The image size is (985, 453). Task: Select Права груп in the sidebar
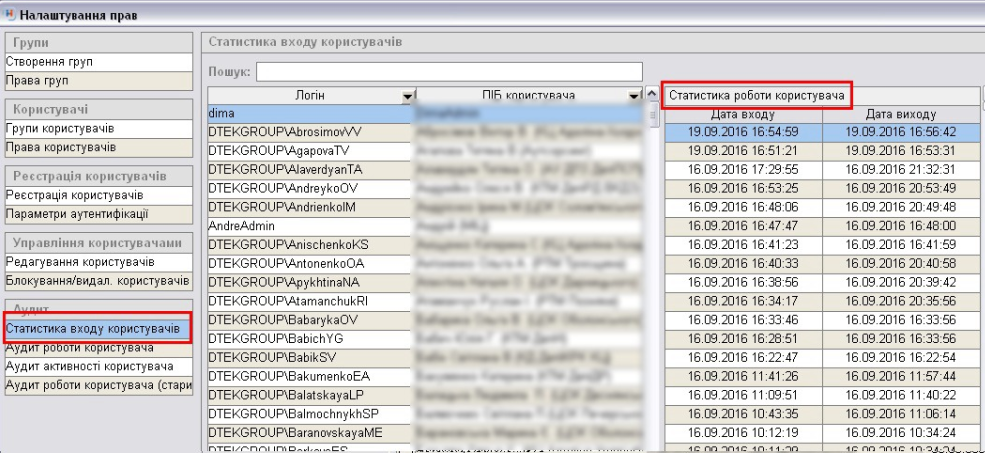(40, 80)
